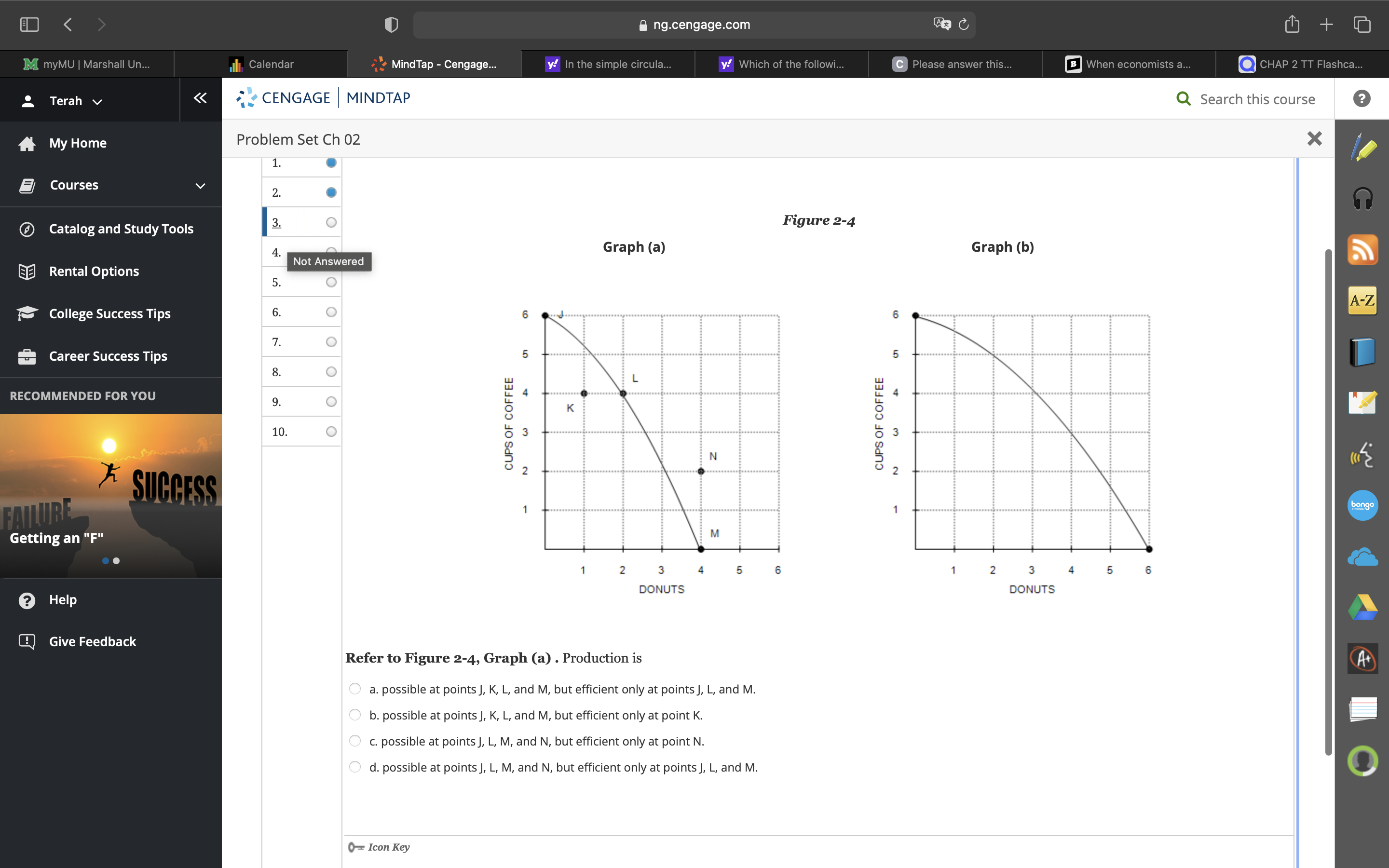This screenshot has width=1389, height=868.
Task: Click the notebook/book icon in sidebar
Action: tap(1362, 353)
